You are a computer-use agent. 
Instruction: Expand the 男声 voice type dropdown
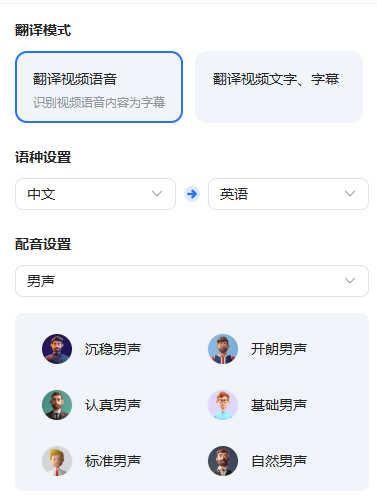(192, 281)
